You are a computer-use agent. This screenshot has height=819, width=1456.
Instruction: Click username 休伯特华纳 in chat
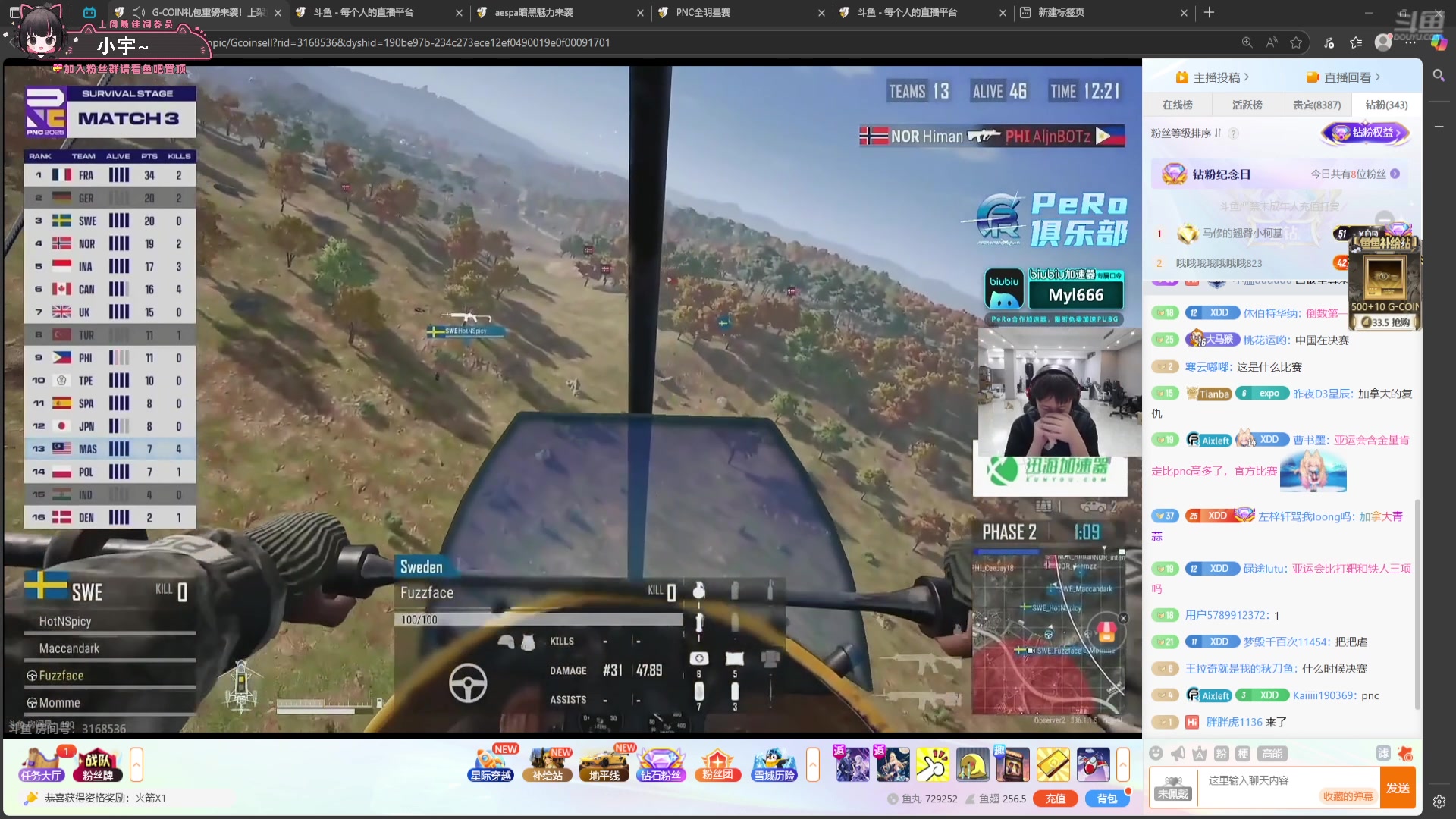click(1271, 313)
